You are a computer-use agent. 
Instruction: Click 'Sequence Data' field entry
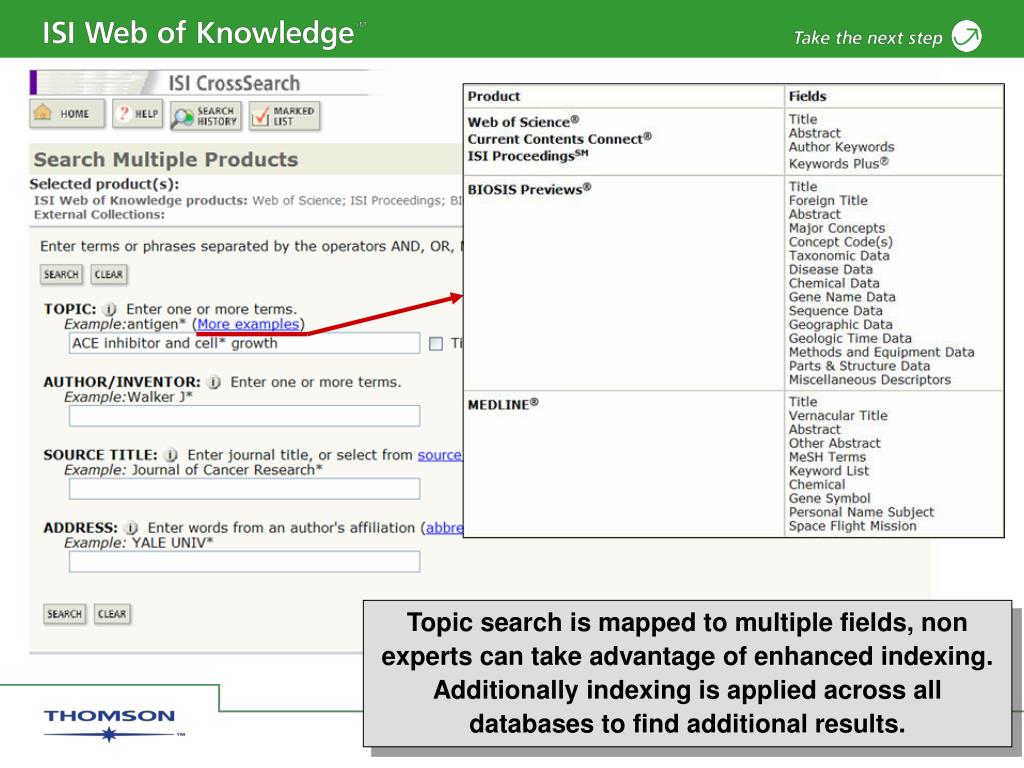click(835, 311)
